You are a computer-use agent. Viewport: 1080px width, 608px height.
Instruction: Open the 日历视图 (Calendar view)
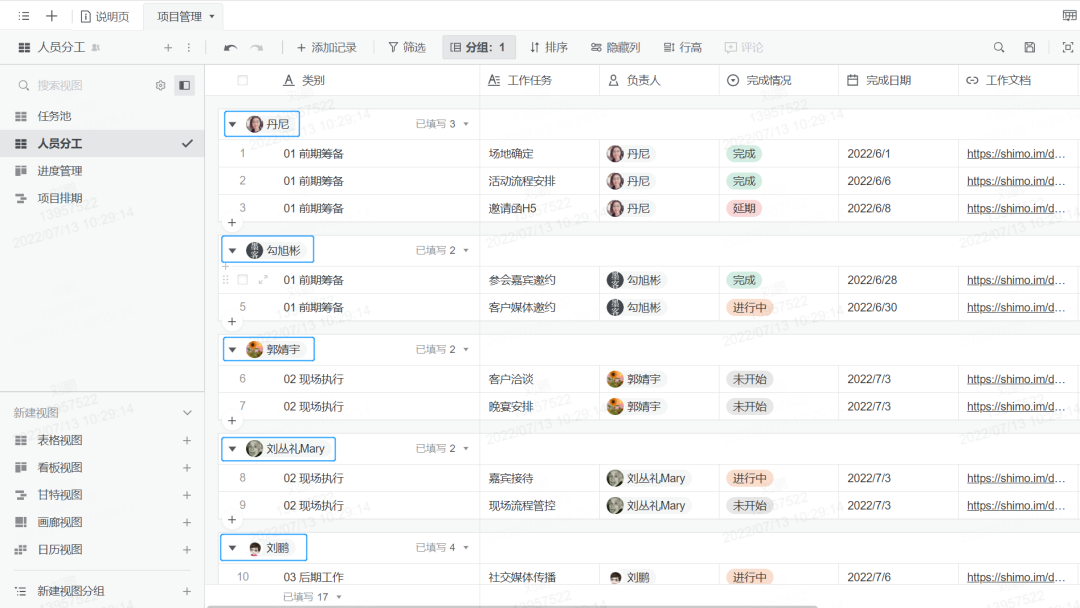tap(20, 549)
